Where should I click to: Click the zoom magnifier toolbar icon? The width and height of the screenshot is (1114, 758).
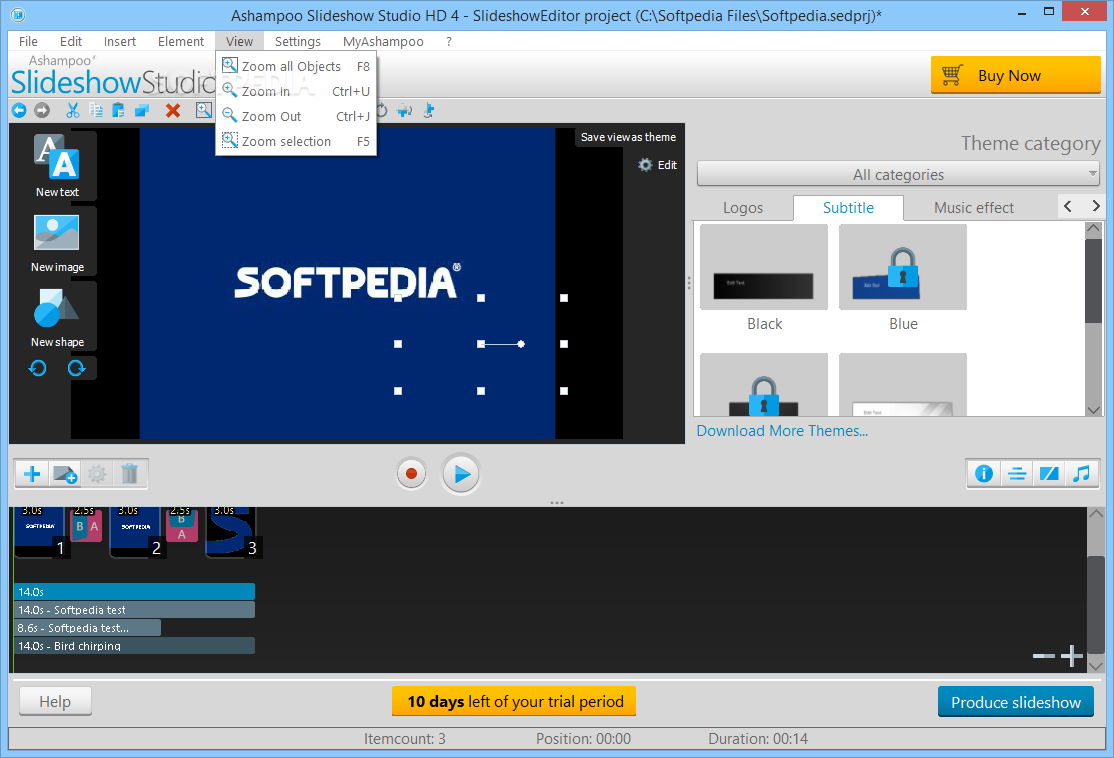[204, 110]
